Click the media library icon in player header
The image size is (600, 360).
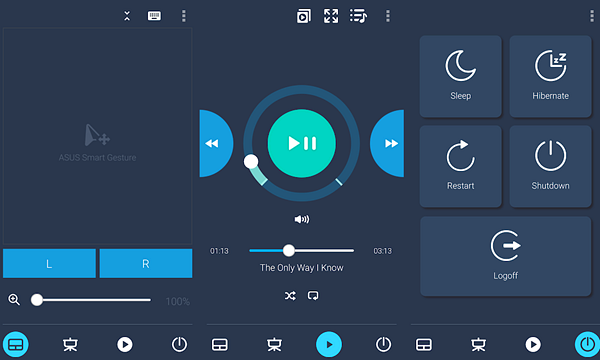click(304, 16)
